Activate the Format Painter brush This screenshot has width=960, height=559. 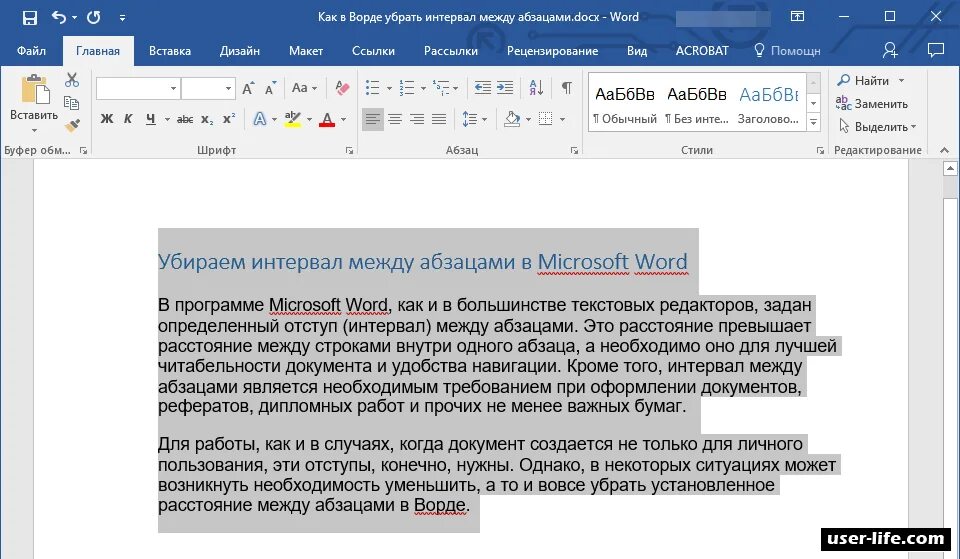pos(72,126)
